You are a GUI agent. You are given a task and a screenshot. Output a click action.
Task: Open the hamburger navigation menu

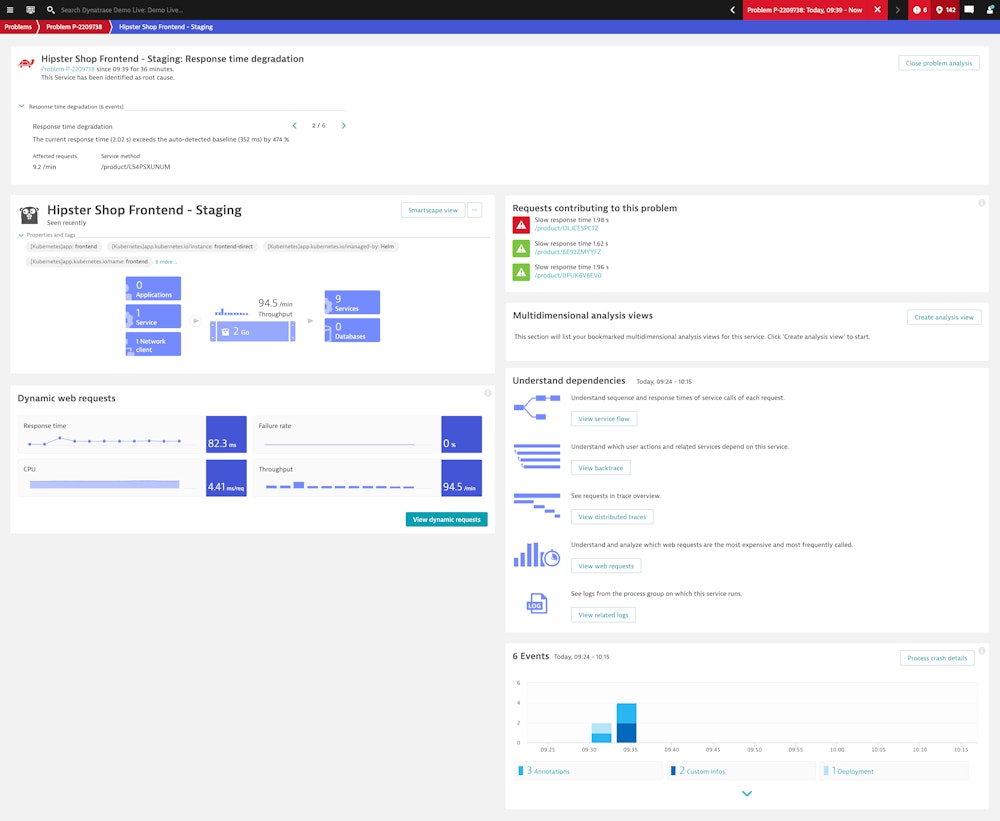[x=8, y=9]
